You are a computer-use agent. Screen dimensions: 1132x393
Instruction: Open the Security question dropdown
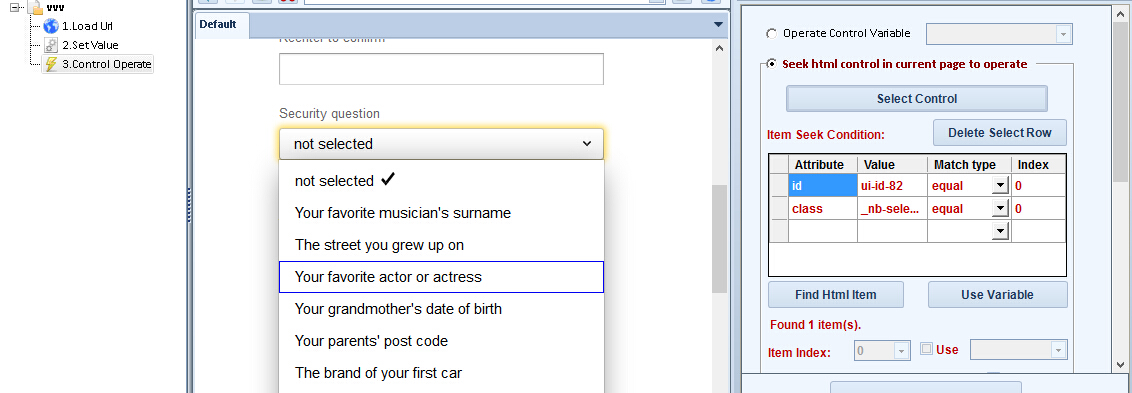coord(441,144)
